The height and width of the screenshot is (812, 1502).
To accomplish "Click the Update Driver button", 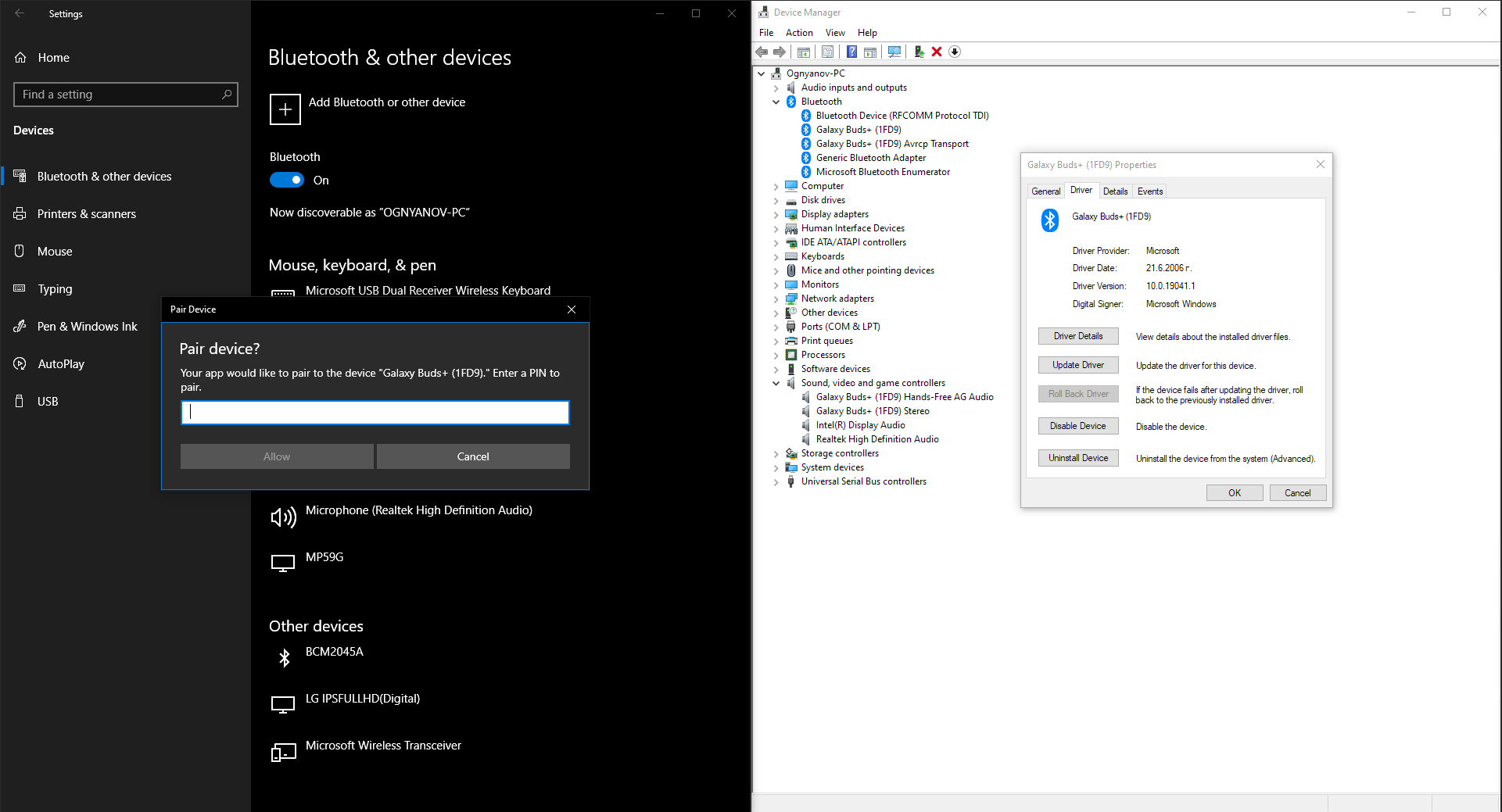I will (1078, 365).
